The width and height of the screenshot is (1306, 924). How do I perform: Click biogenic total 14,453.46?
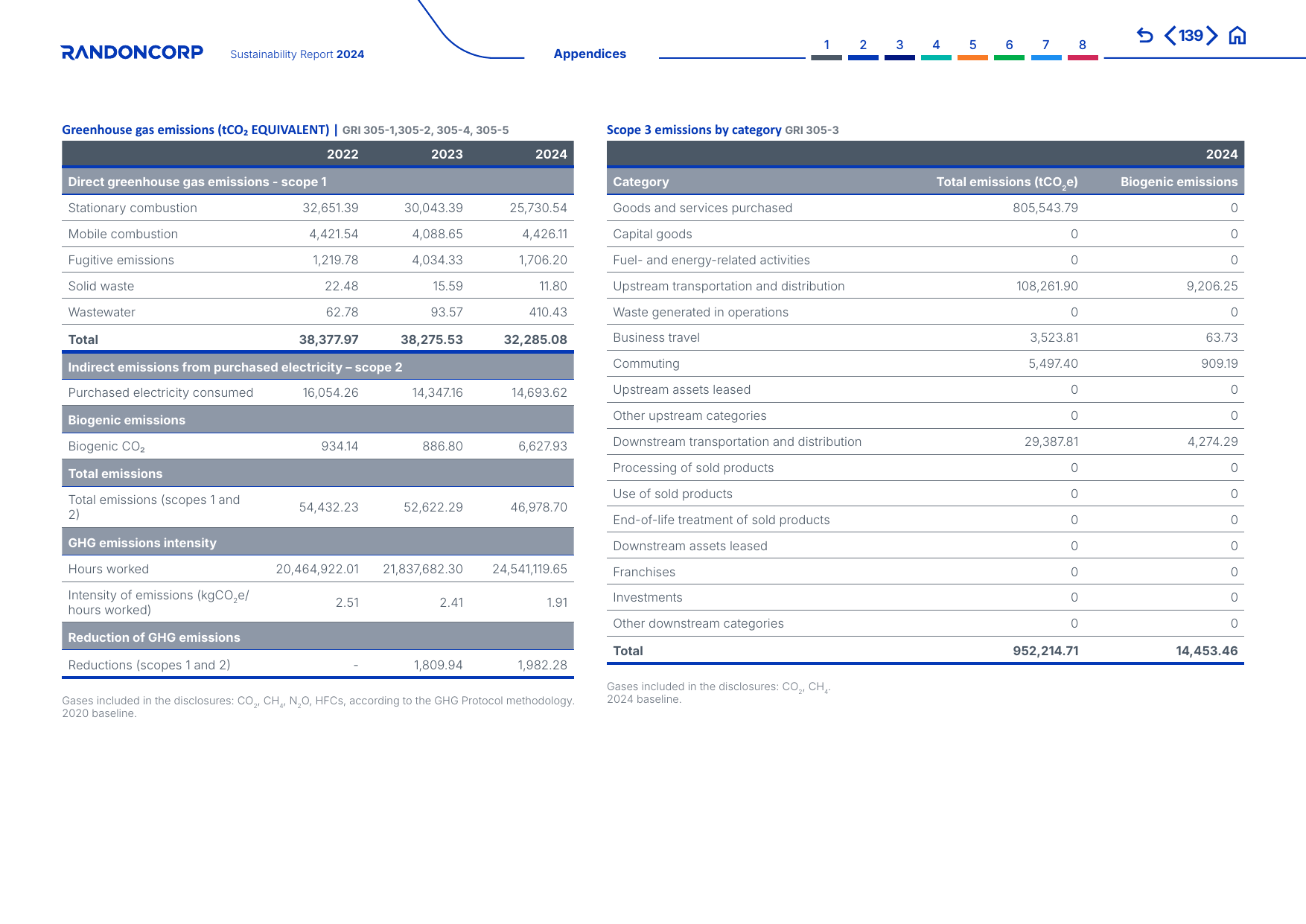(1206, 651)
